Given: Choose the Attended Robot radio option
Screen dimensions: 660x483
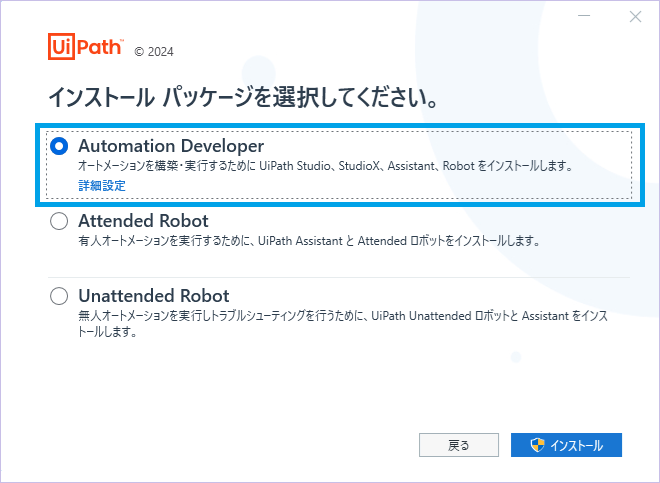Looking at the screenshot, I should pos(59,221).
